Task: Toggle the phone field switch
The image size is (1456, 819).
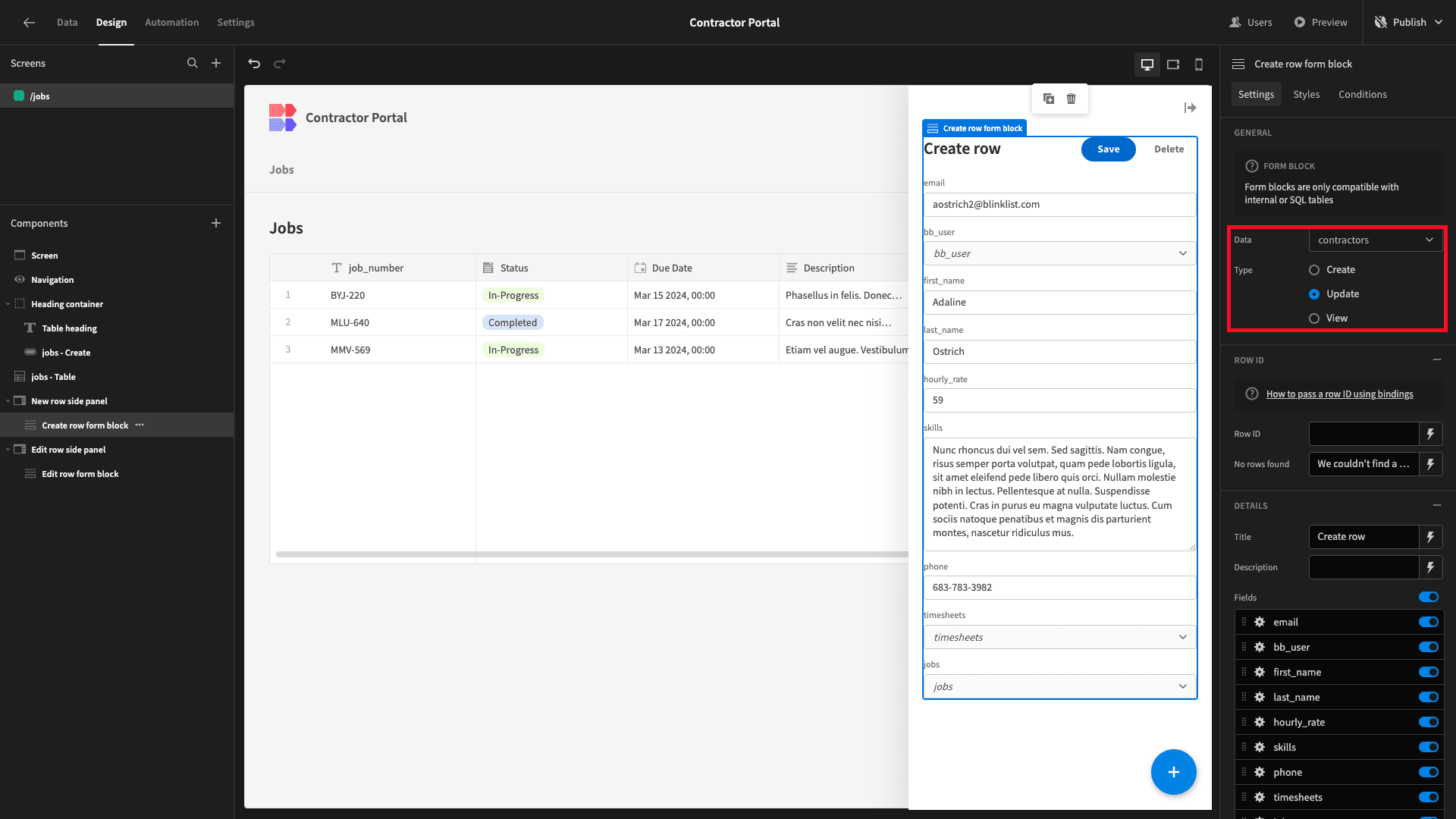Action: (x=1429, y=772)
